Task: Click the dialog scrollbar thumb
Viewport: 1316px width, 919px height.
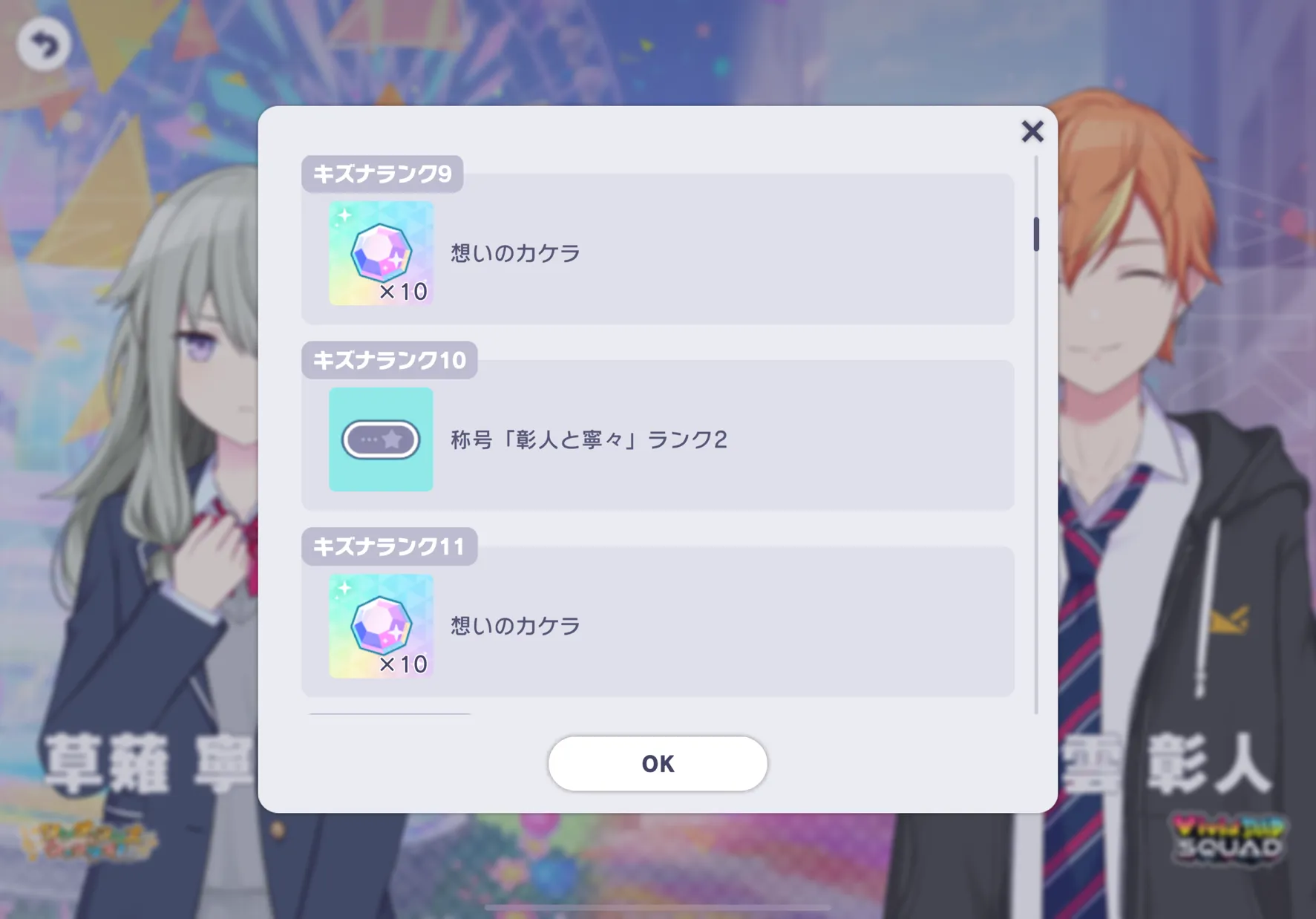Action: click(x=1036, y=234)
